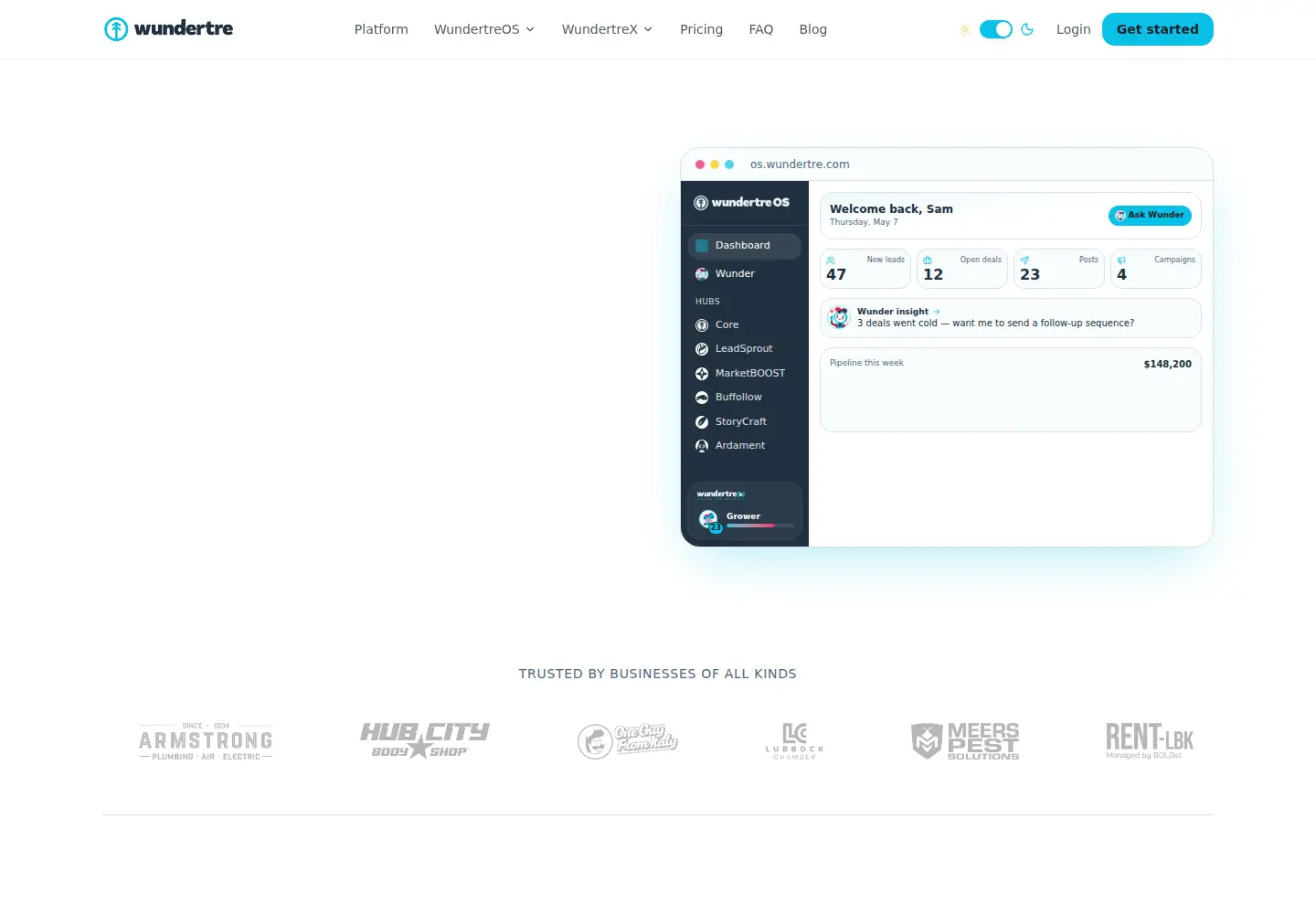Open the Pricing page
This screenshot has width=1316, height=914.
pyautogui.click(x=701, y=29)
